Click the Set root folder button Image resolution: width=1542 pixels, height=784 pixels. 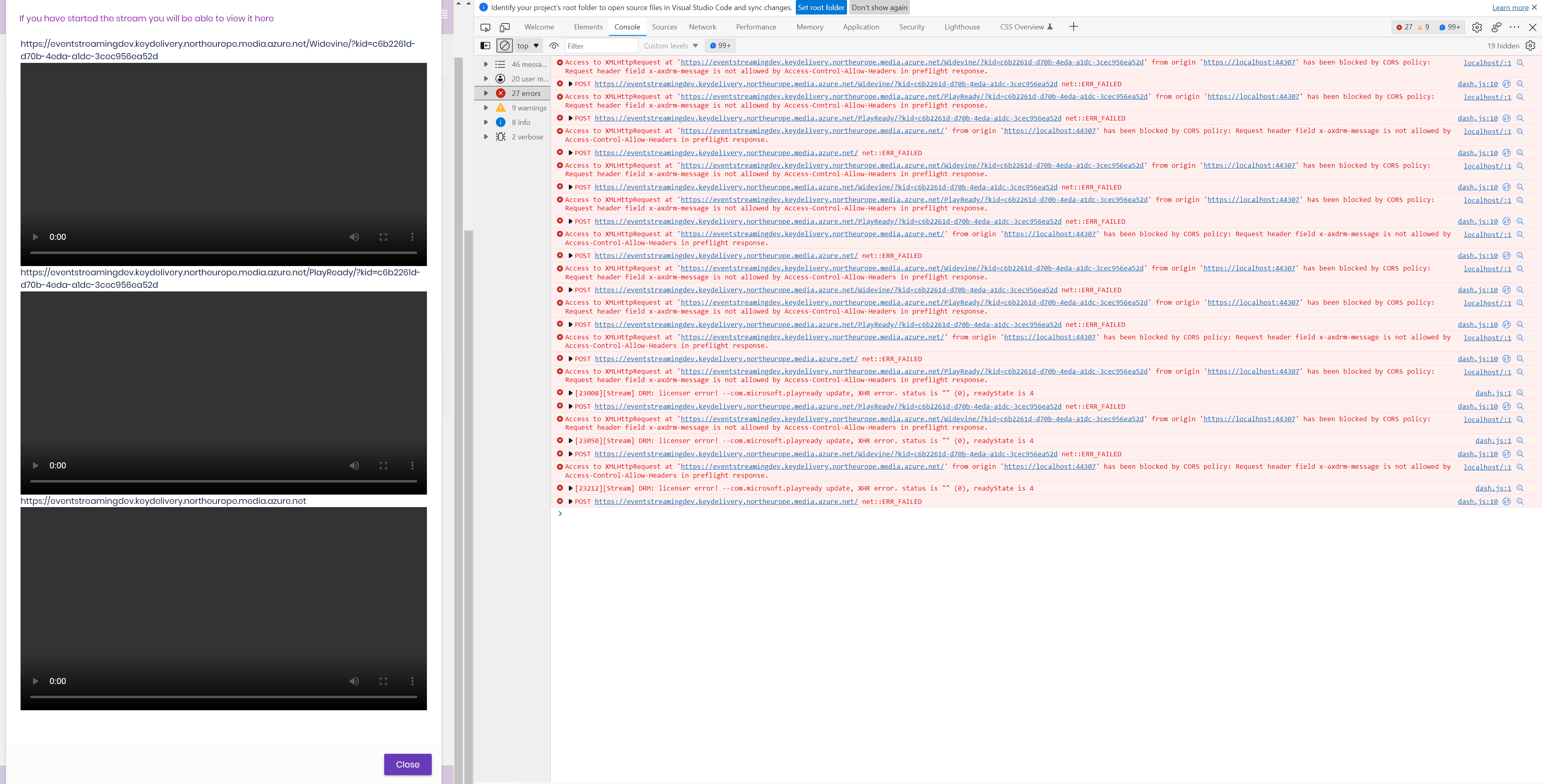(821, 7)
